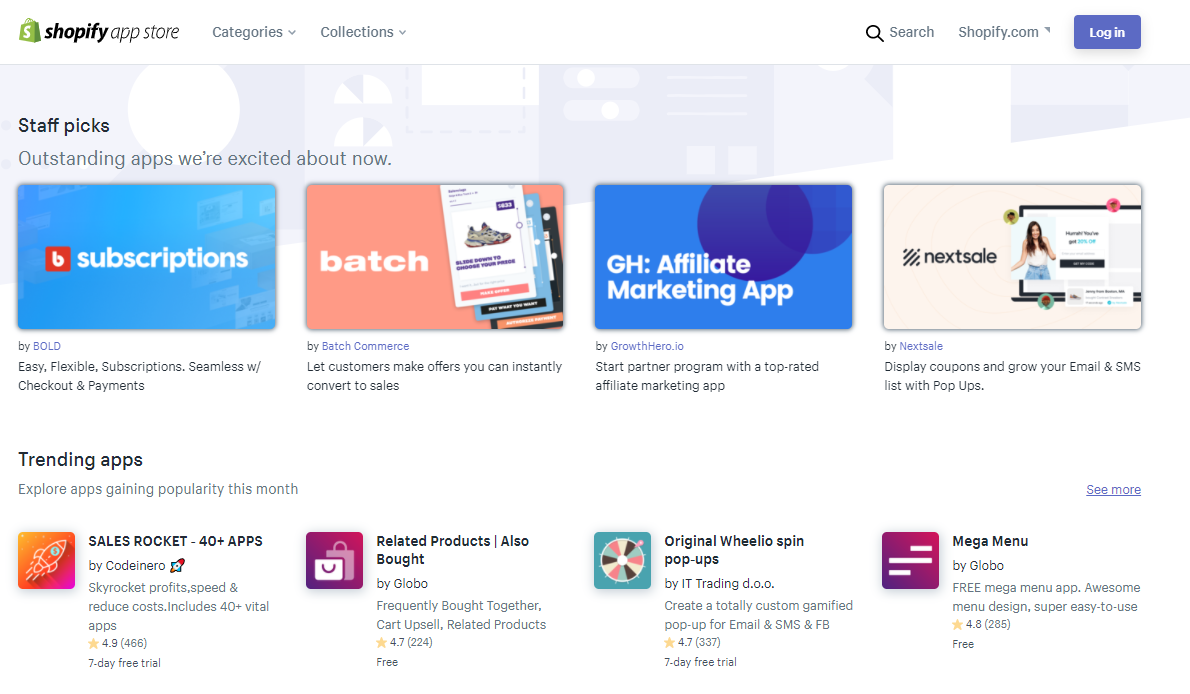Open See more trending apps link
1190x694 pixels.
tap(1113, 490)
